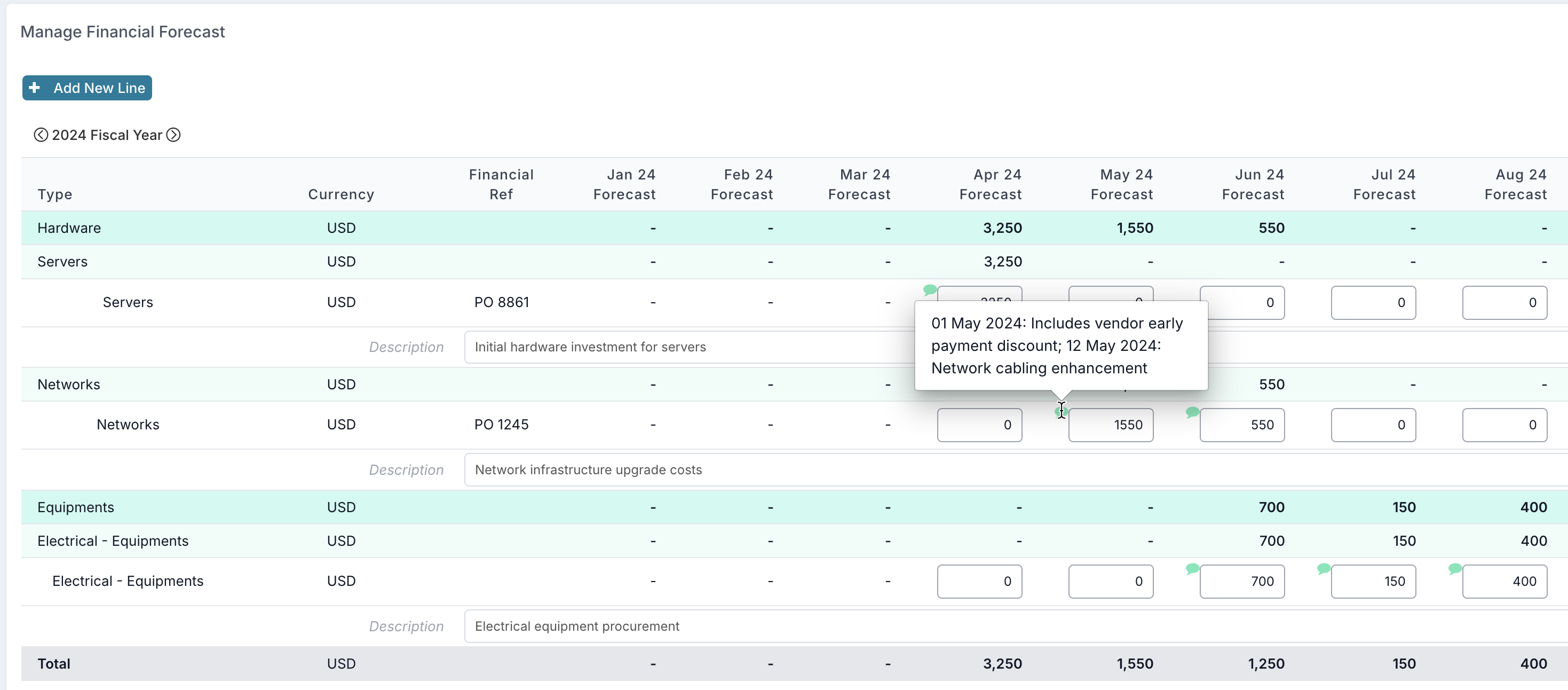Click the Apr 24 Forecast column header

coord(991,185)
